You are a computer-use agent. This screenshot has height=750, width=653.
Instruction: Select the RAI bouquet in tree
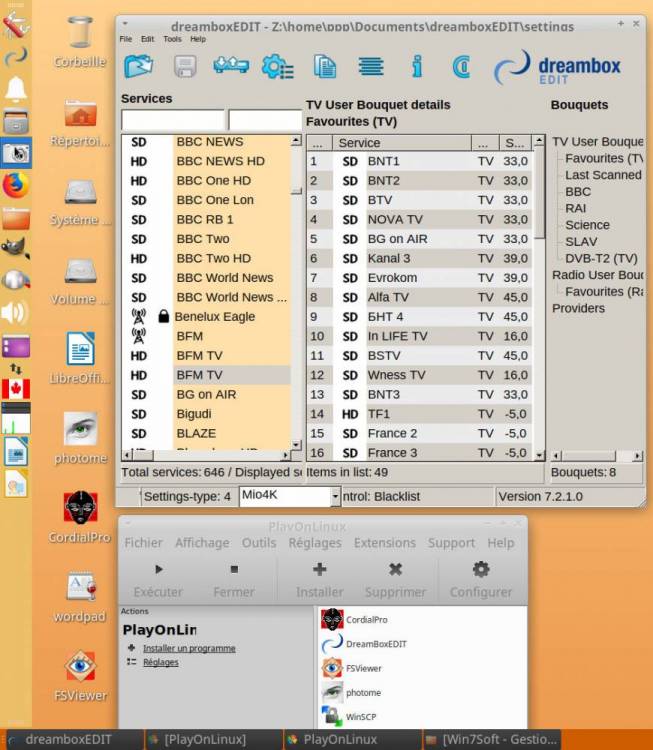(x=576, y=209)
